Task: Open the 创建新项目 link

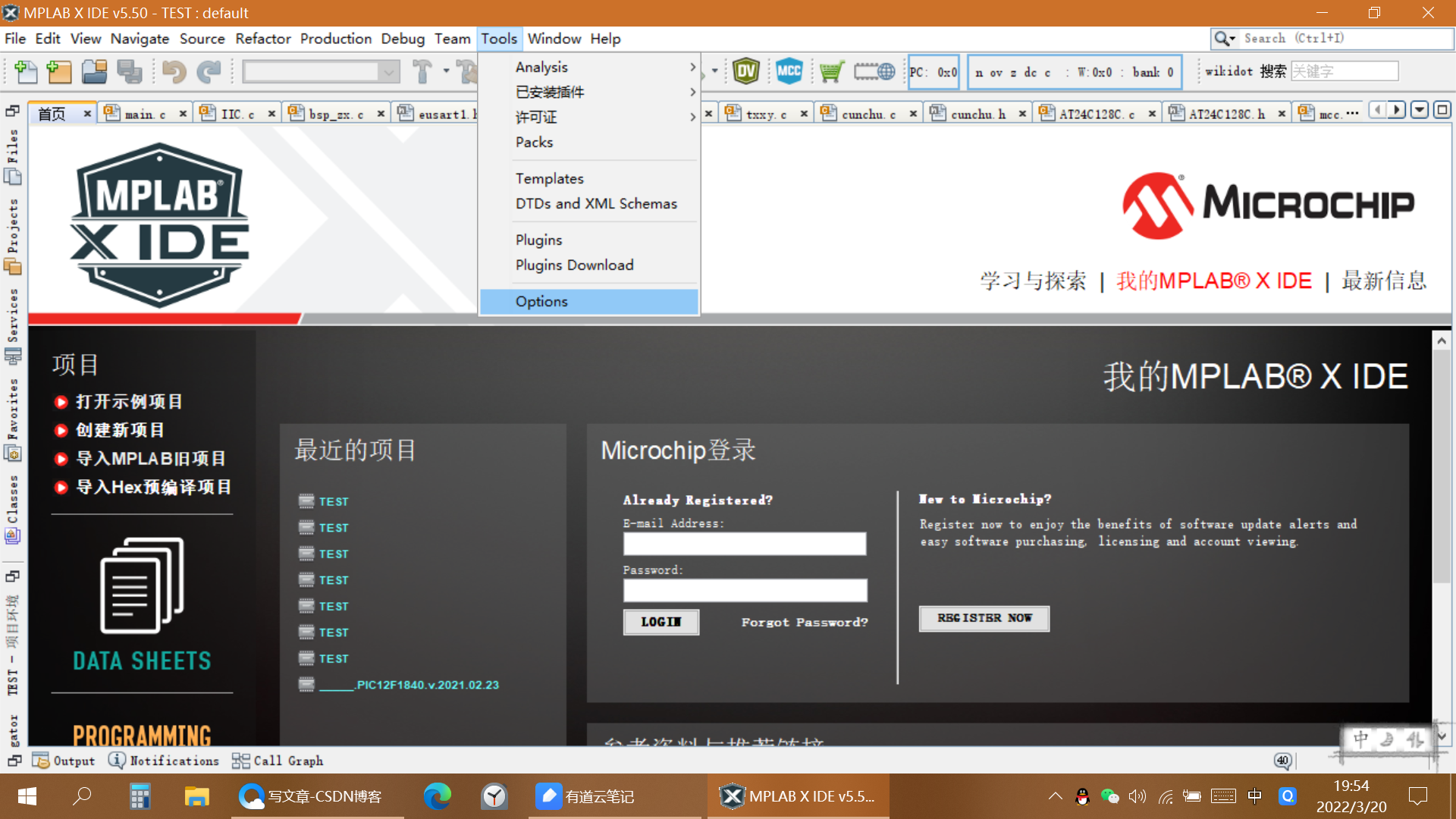Action: click(x=118, y=430)
